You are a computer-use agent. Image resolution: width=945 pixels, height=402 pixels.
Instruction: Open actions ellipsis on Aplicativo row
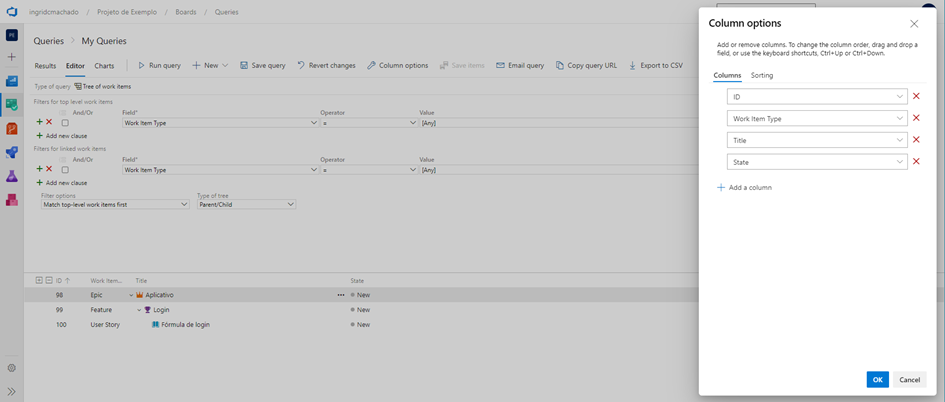[x=341, y=295]
